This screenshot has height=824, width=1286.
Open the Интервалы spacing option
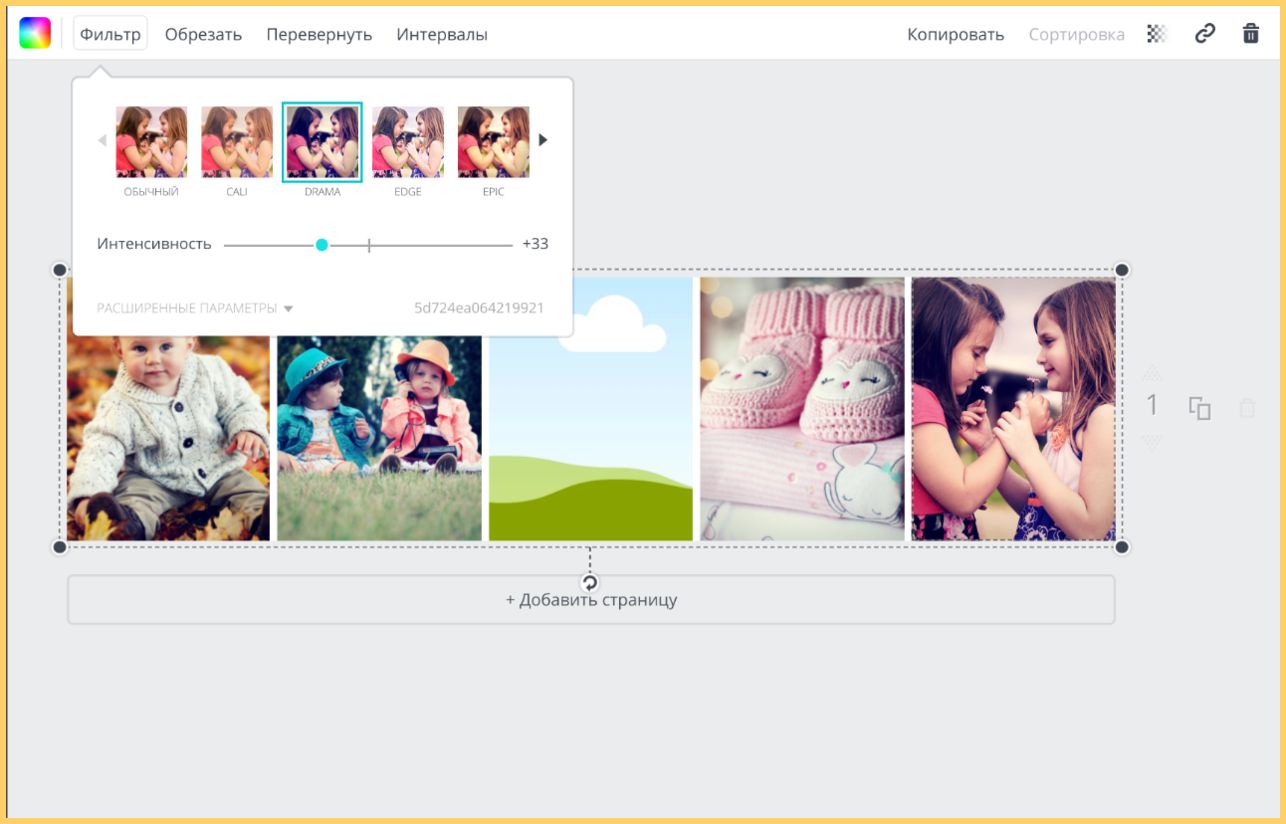point(442,34)
